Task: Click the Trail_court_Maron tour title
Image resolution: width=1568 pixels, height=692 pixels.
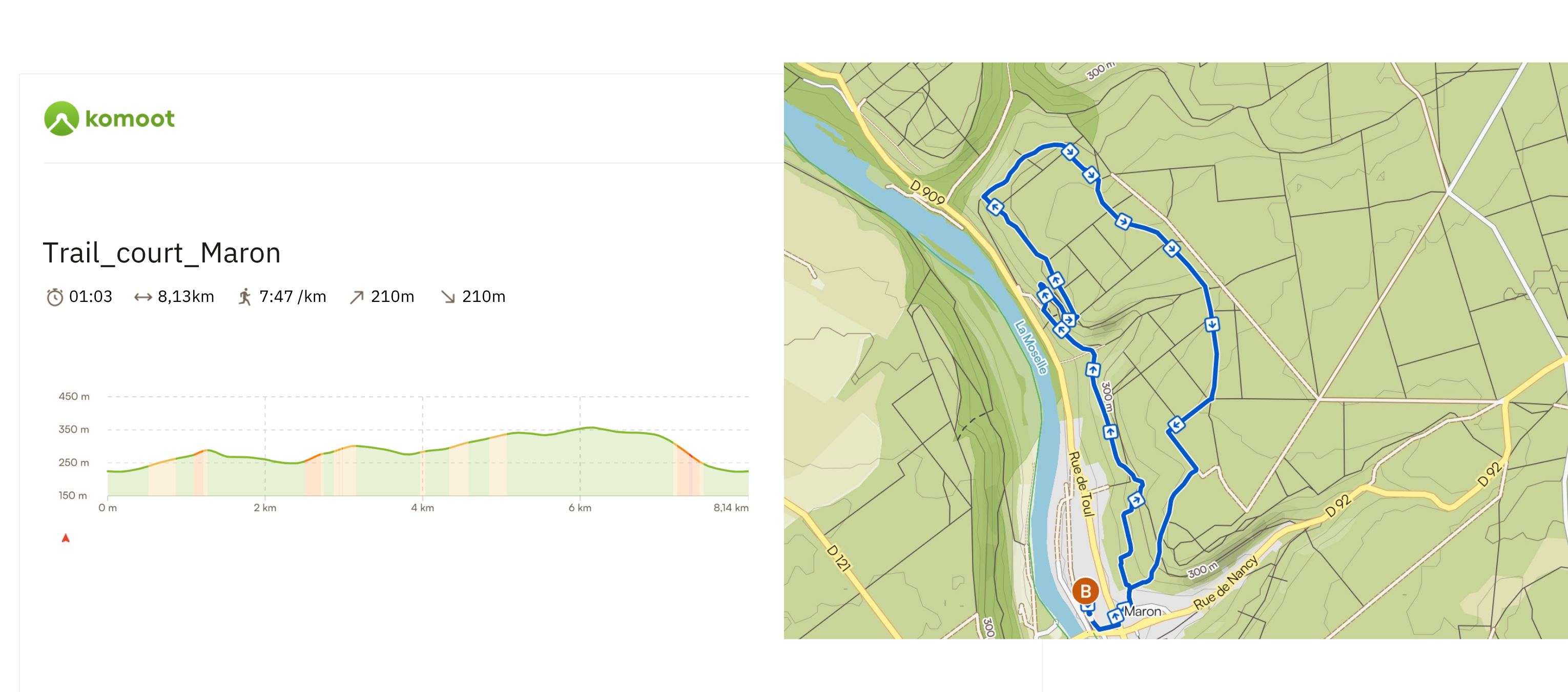Action: [x=161, y=253]
